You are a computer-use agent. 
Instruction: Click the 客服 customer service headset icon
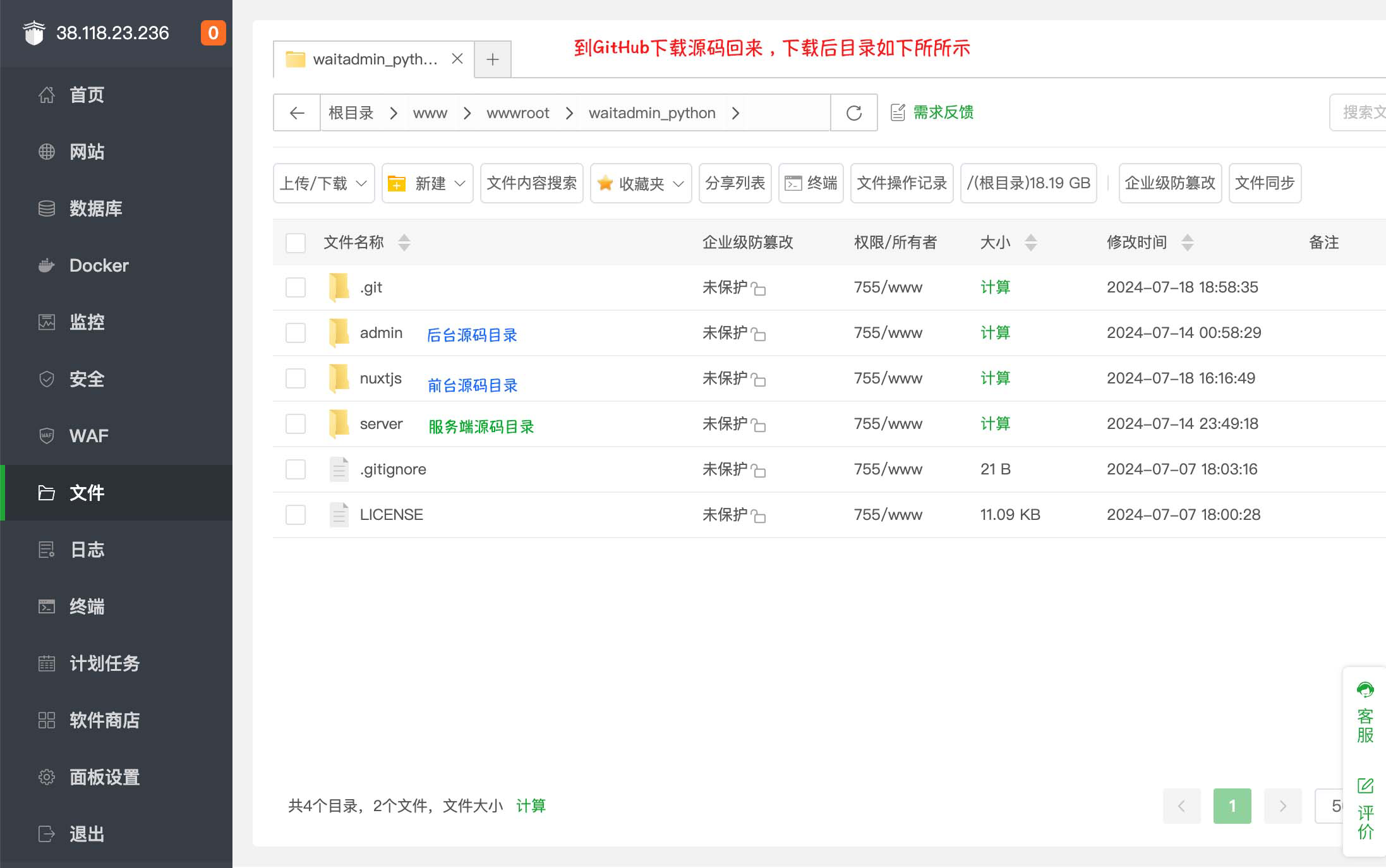(x=1365, y=690)
